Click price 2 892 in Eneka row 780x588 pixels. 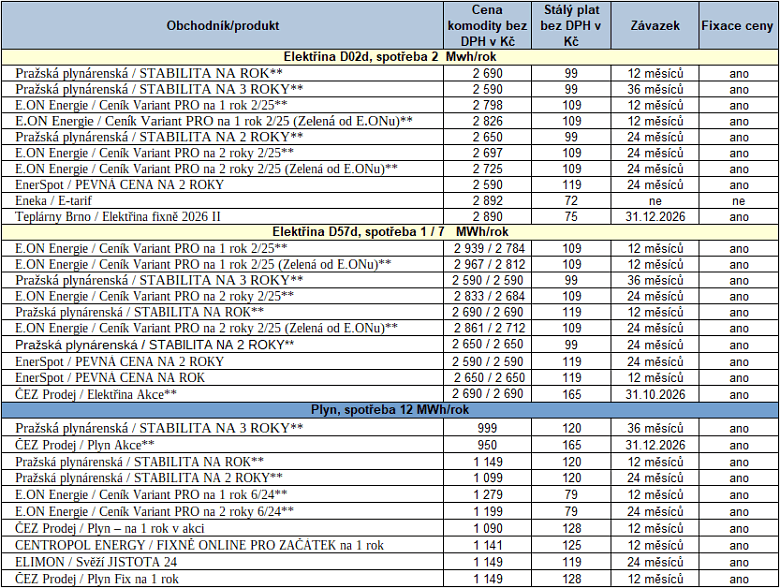tap(488, 200)
